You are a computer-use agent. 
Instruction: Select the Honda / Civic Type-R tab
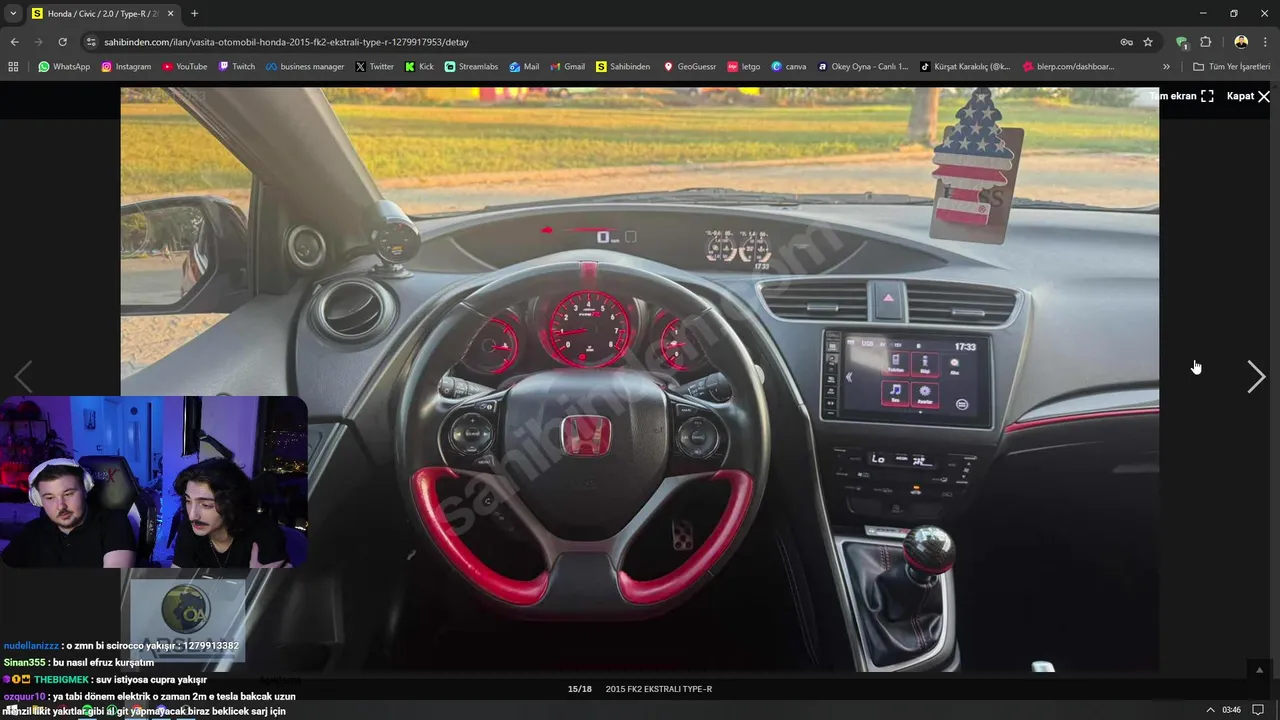click(102, 13)
